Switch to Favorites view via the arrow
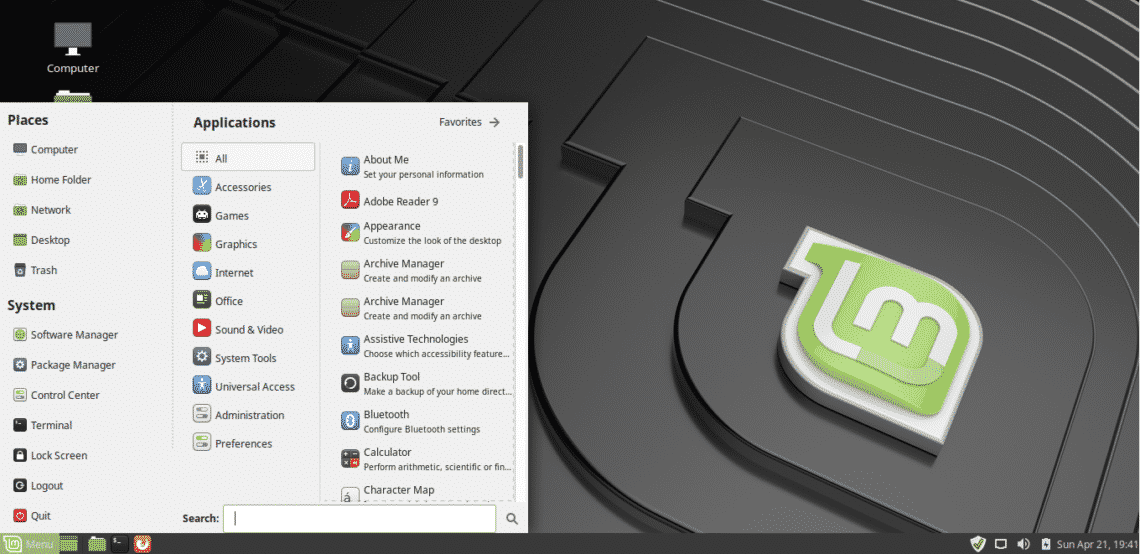This screenshot has width=1140, height=554. click(494, 122)
